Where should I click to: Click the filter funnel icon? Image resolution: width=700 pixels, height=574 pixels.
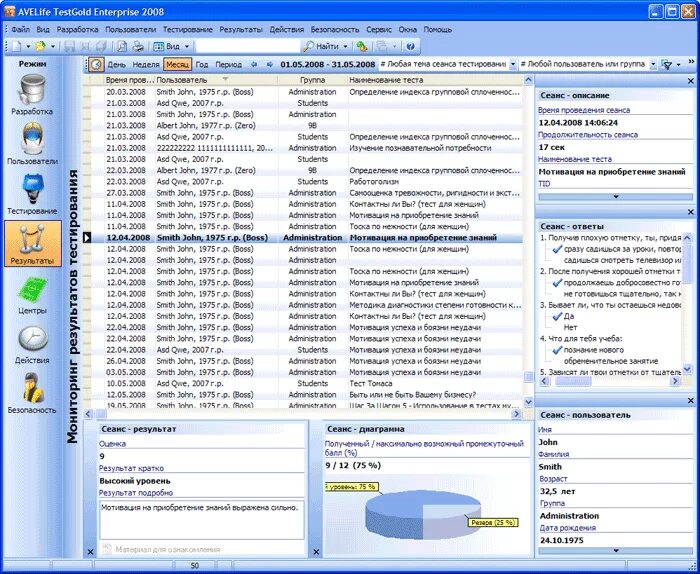(x=667, y=65)
